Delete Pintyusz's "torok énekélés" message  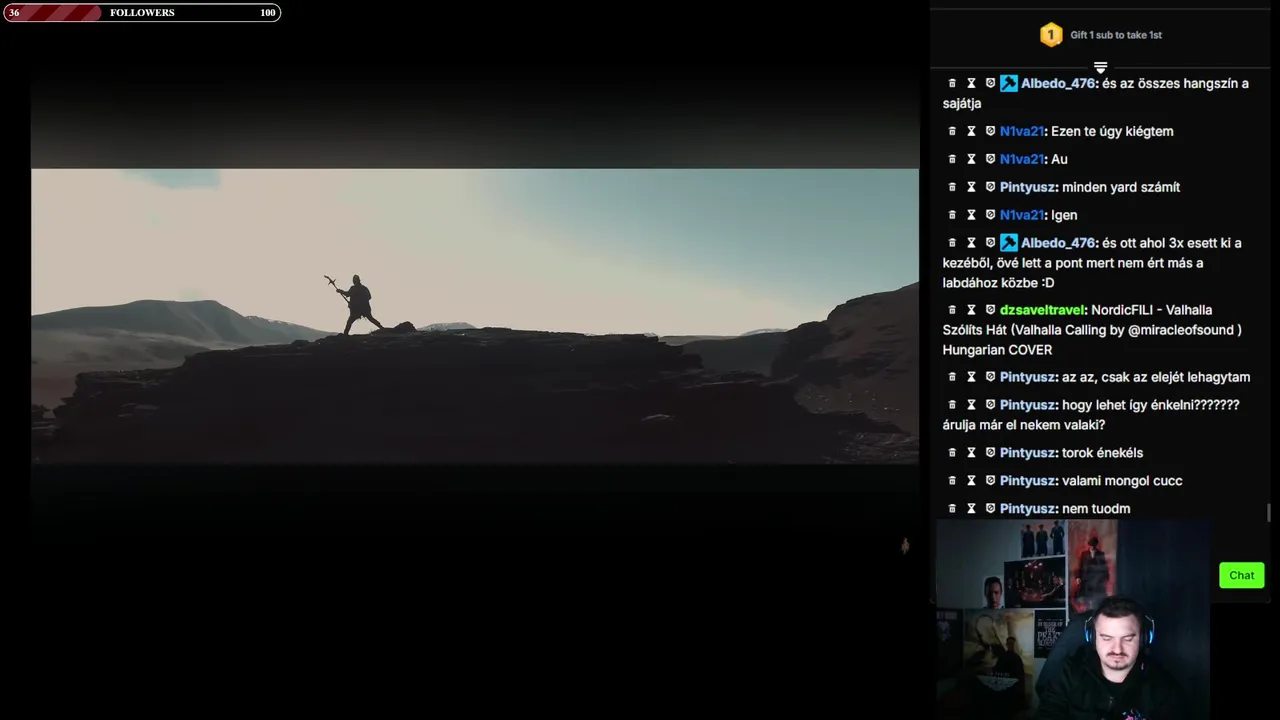pos(952,453)
